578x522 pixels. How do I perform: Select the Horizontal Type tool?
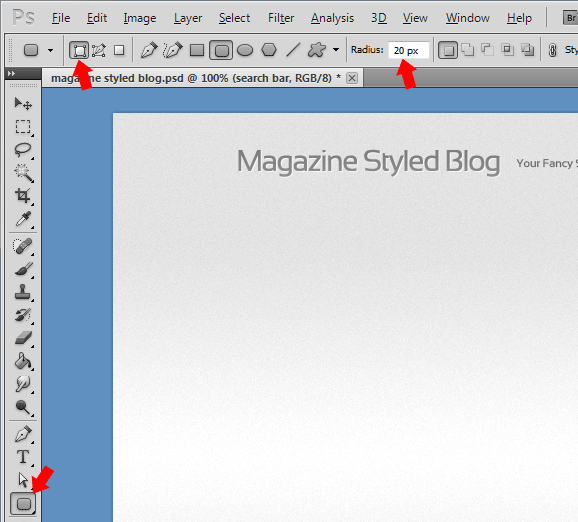pyautogui.click(x=23, y=457)
